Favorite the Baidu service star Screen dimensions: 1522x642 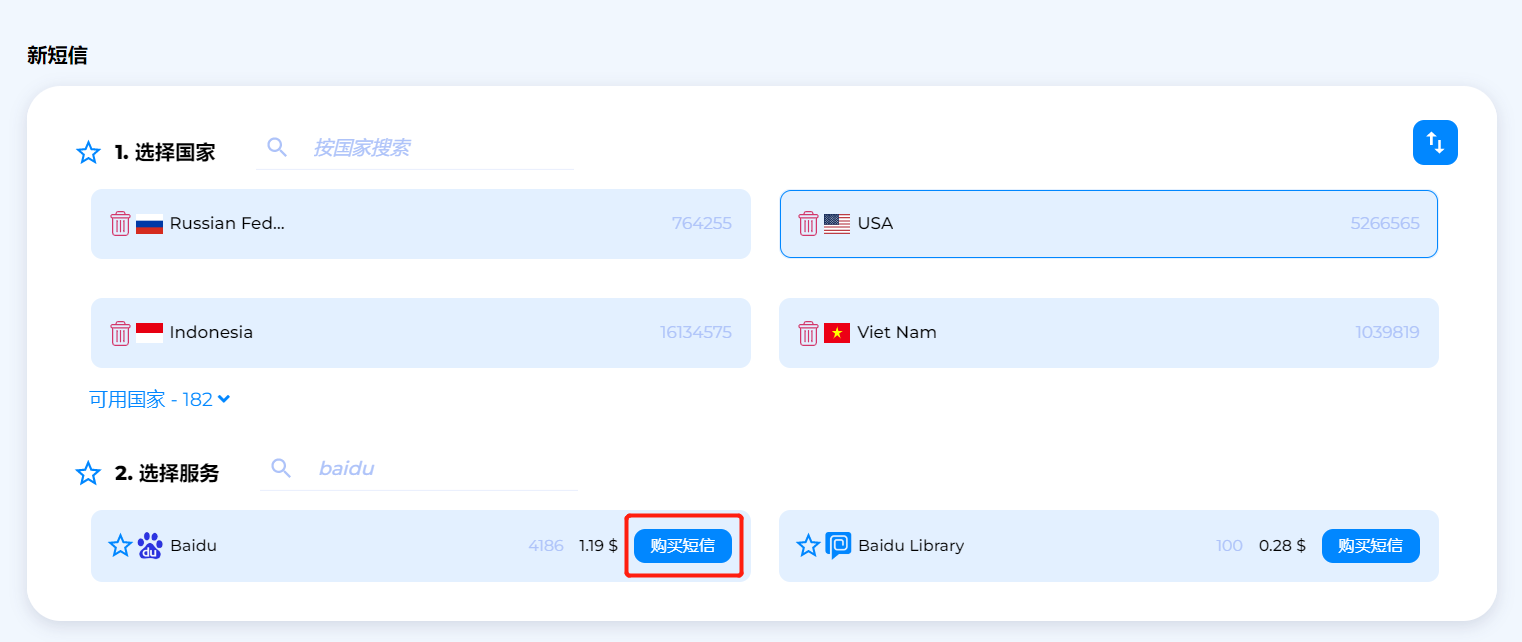(120, 546)
